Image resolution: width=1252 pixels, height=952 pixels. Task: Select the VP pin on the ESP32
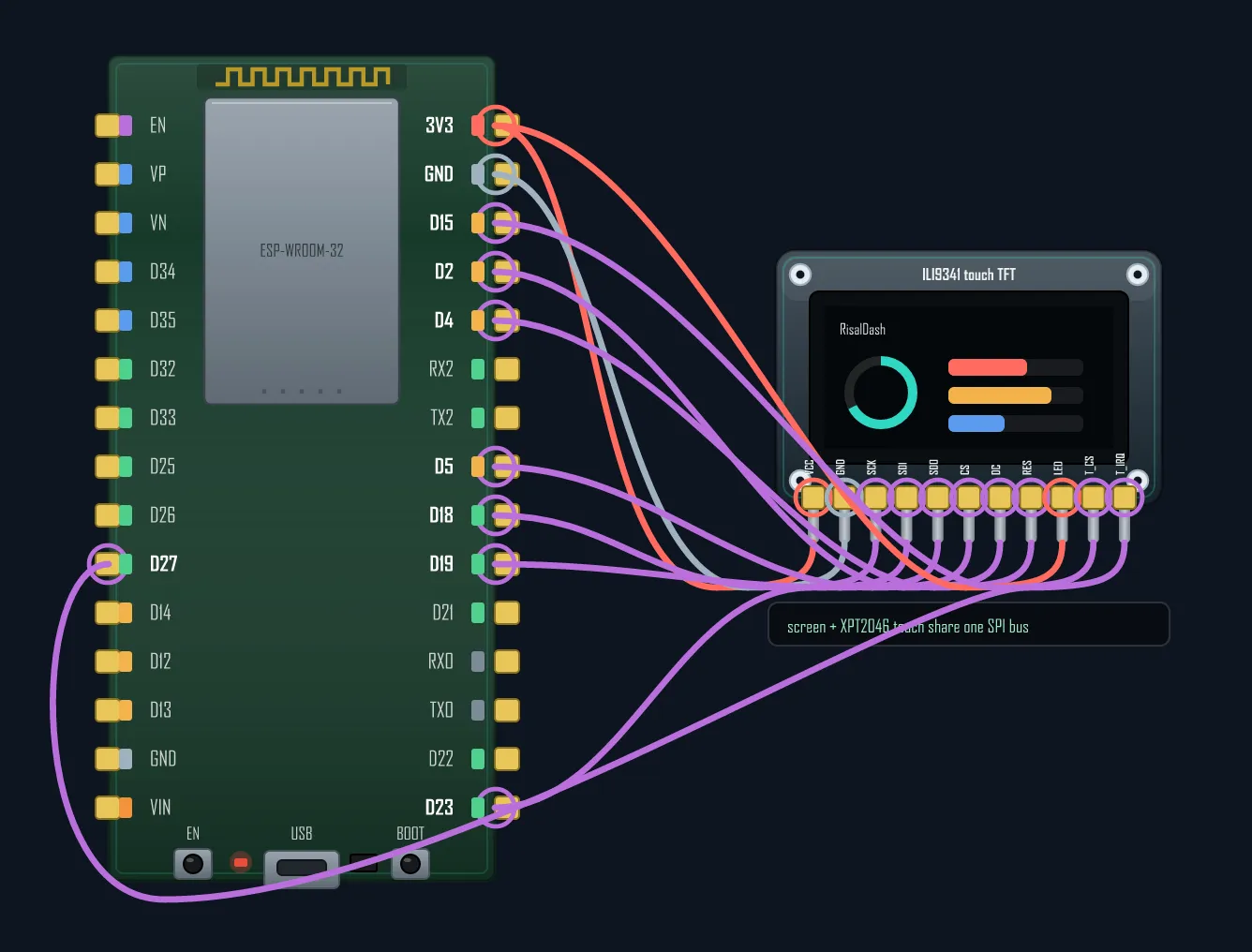[x=108, y=174]
